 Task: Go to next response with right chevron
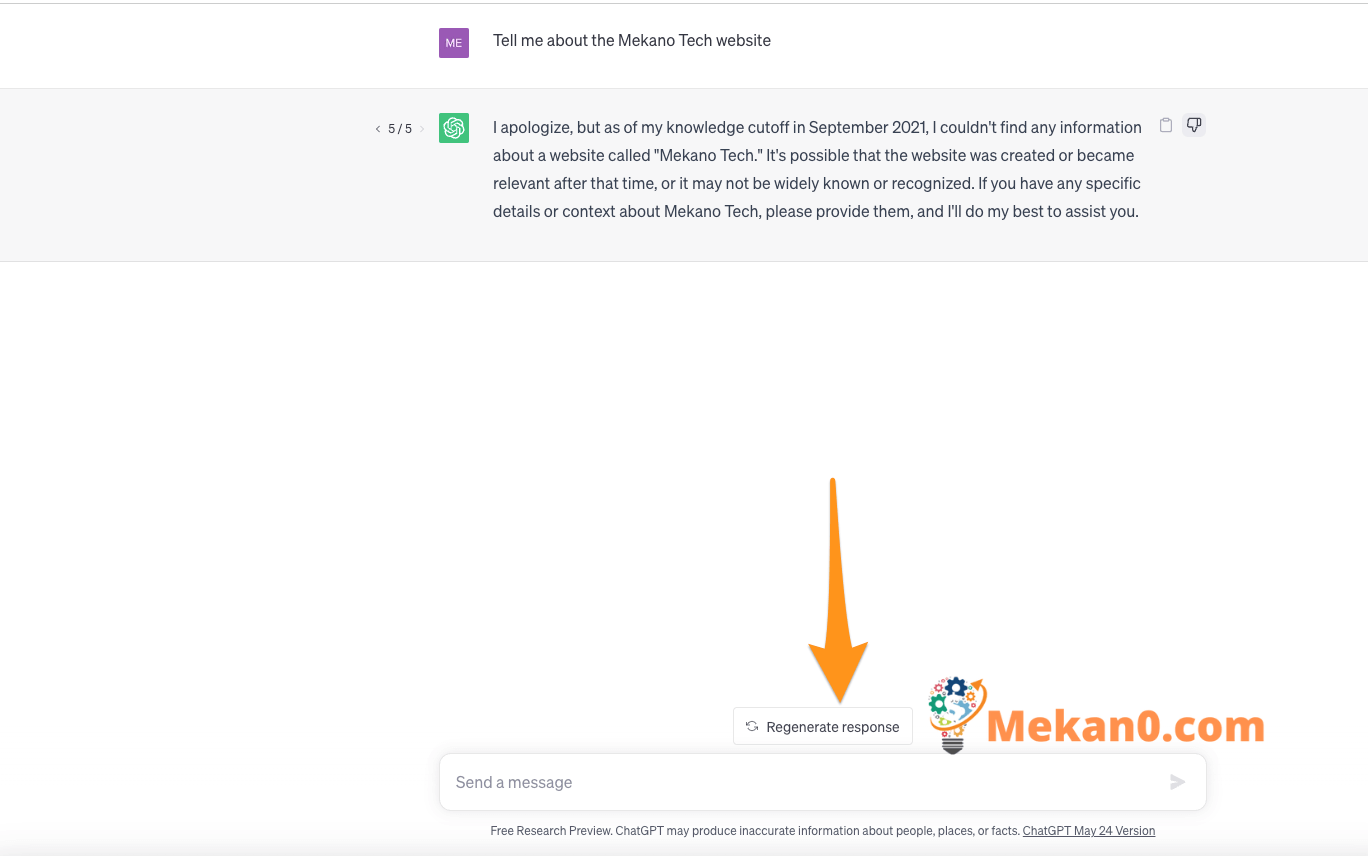(x=422, y=129)
